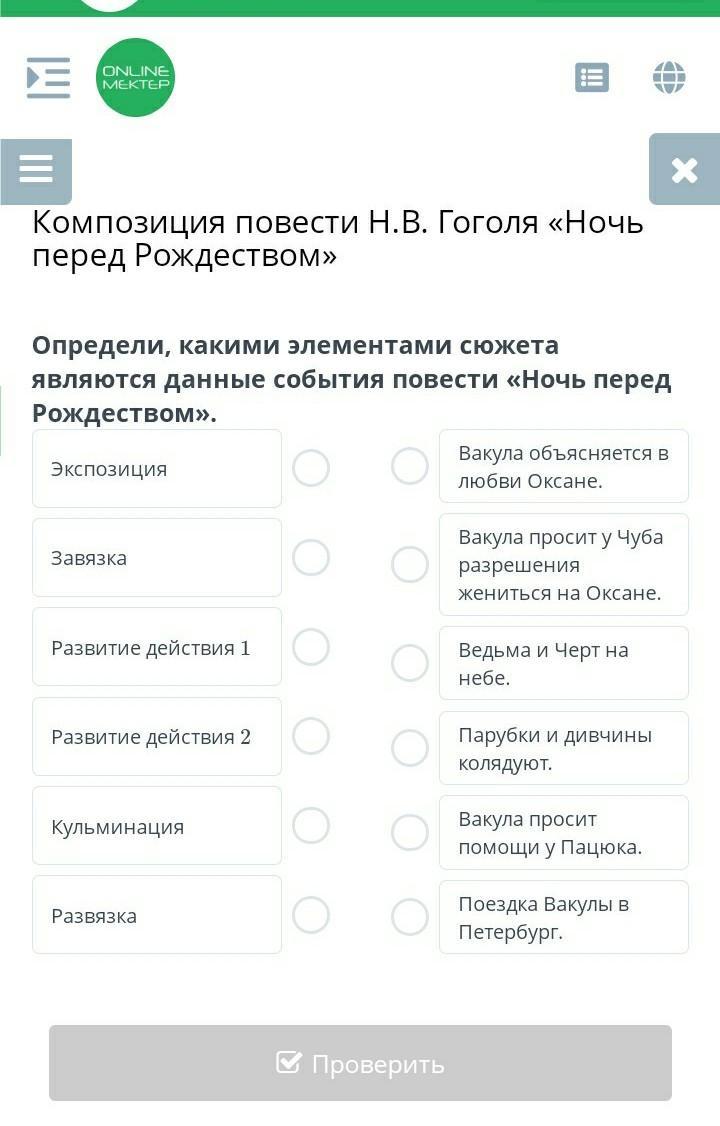Select radio for Ведьма и Черт на небе
The height and width of the screenshot is (1126, 720).
(x=409, y=663)
